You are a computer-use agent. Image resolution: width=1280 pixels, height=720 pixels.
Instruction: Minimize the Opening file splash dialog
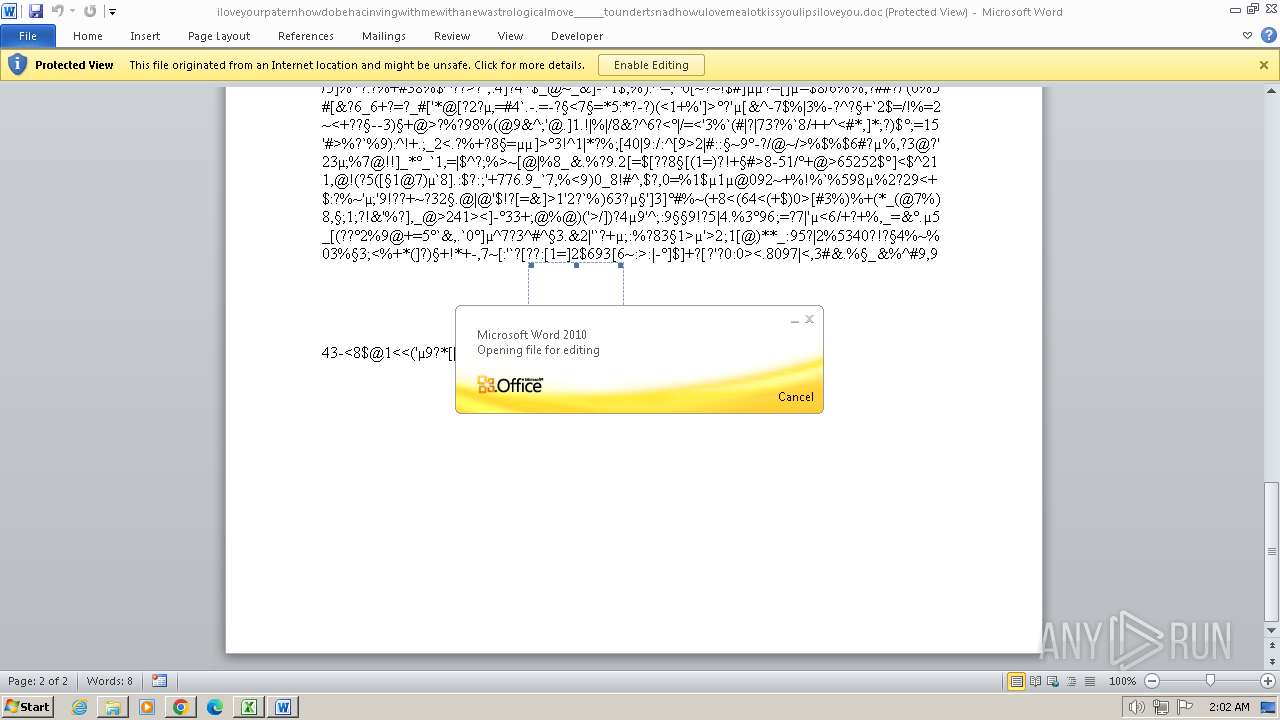795,320
